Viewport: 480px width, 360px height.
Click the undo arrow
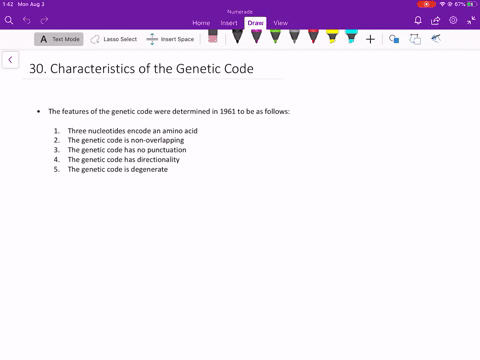coord(27,20)
